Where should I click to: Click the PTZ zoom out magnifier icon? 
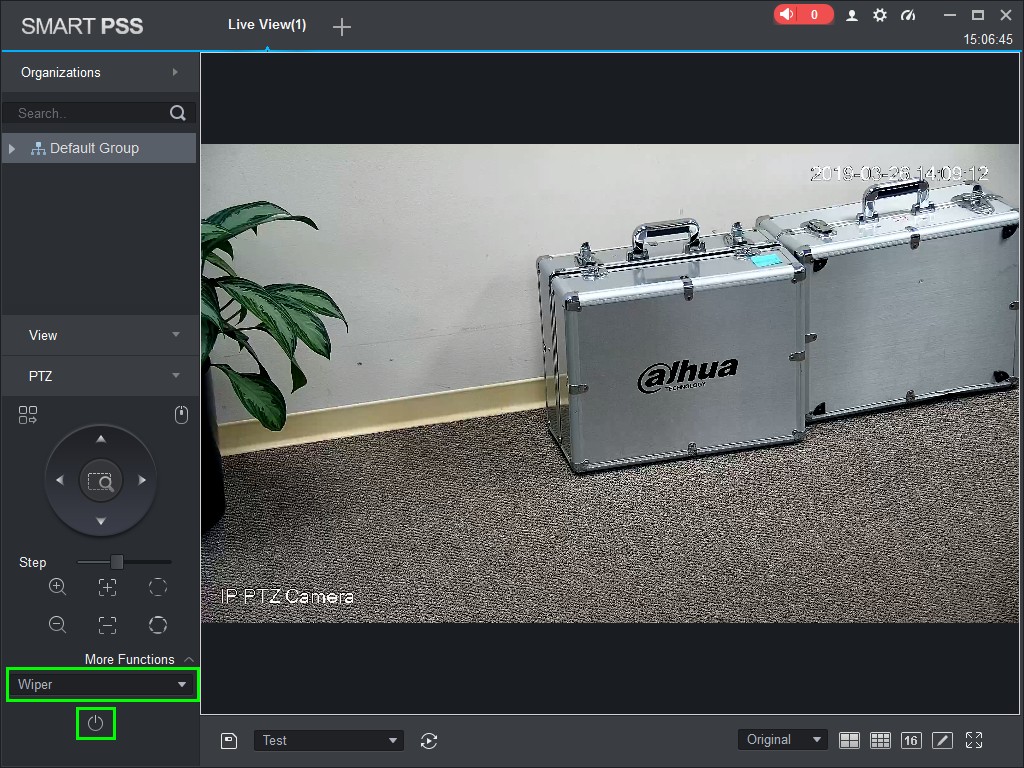coord(58,625)
